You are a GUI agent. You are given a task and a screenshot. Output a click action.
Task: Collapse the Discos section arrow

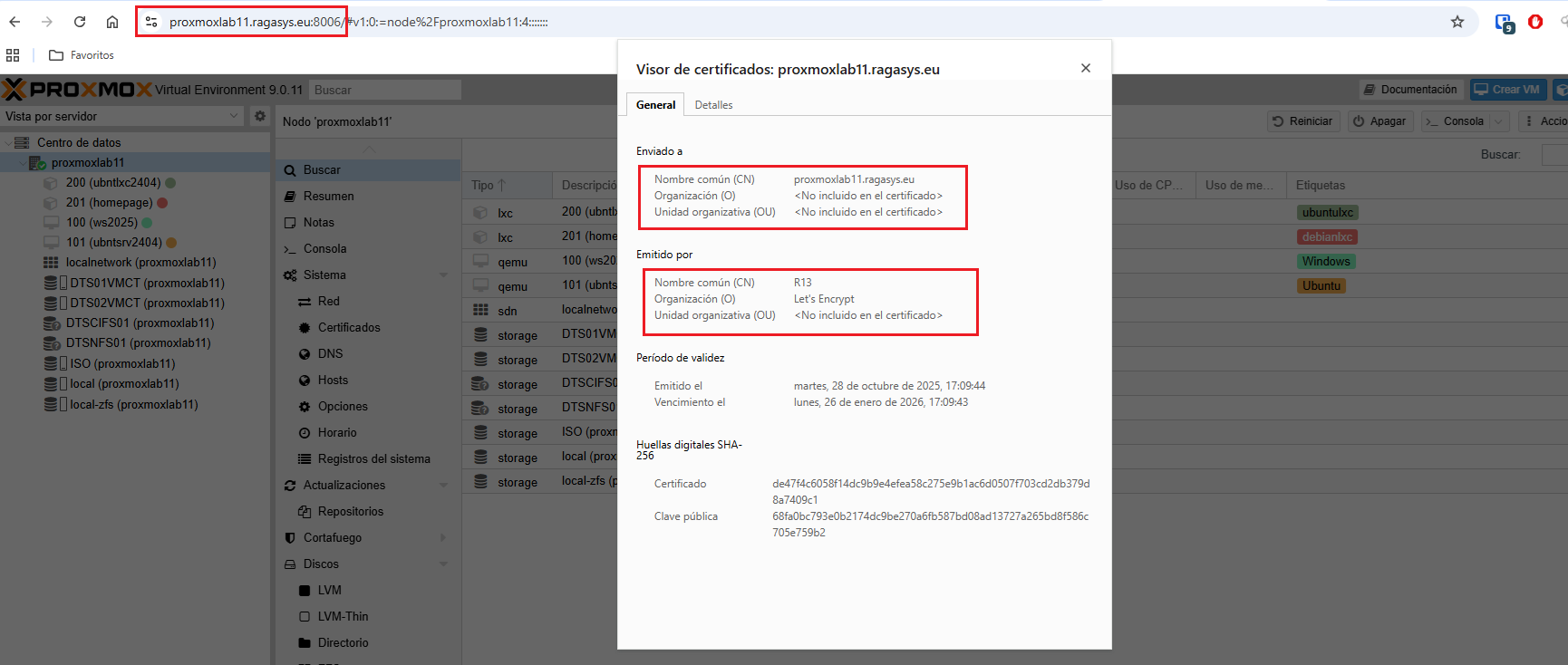pos(443,564)
